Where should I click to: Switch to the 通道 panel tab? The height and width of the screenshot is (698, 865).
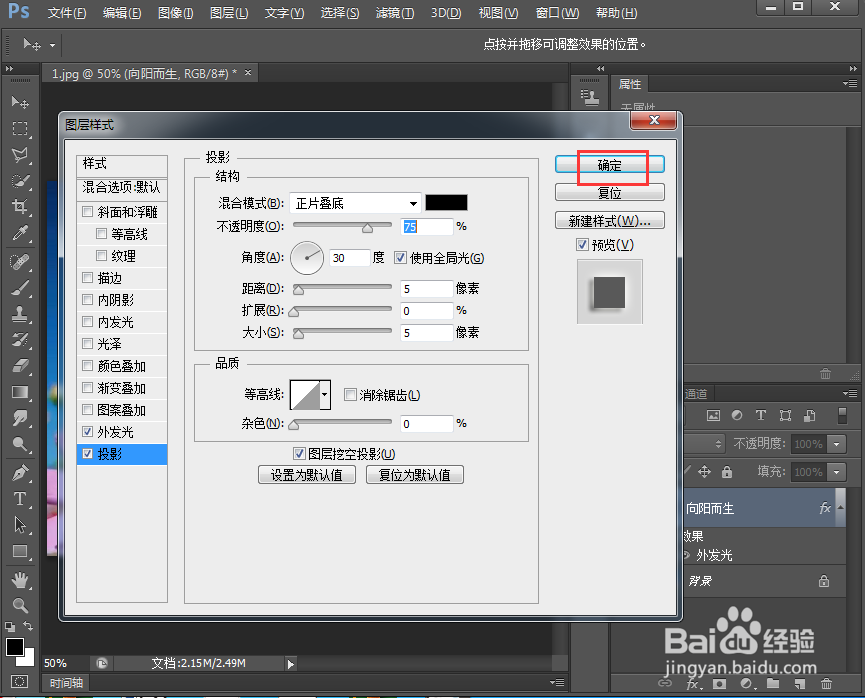point(696,393)
